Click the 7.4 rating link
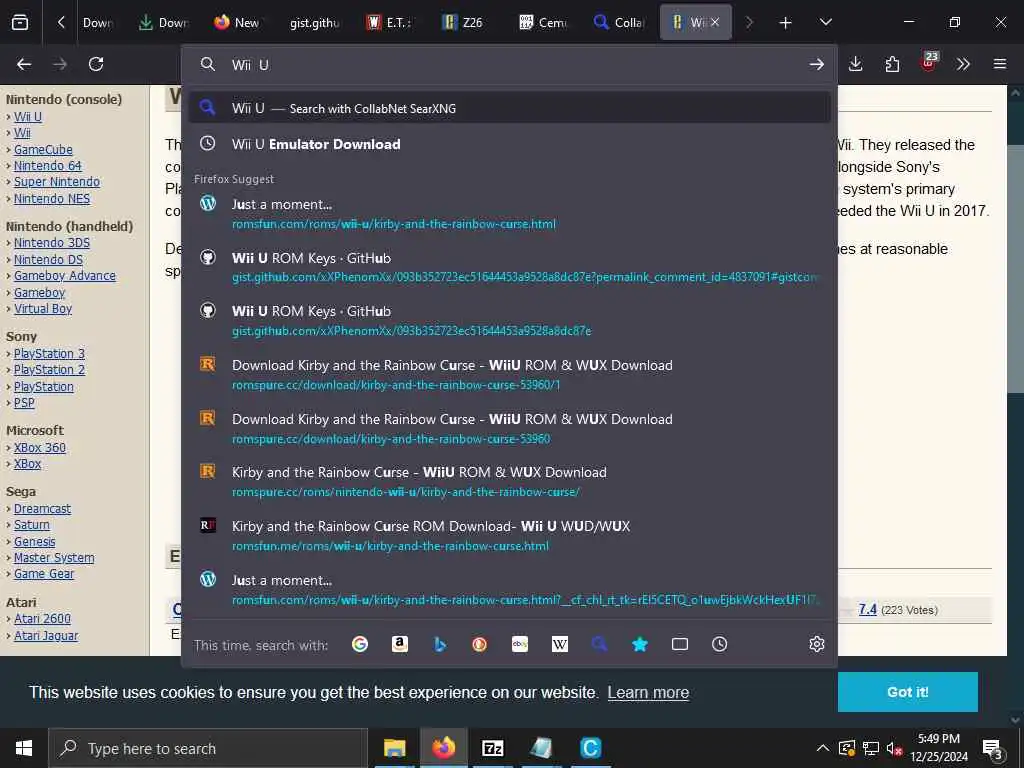Image resolution: width=1024 pixels, height=768 pixels. (867, 609)
